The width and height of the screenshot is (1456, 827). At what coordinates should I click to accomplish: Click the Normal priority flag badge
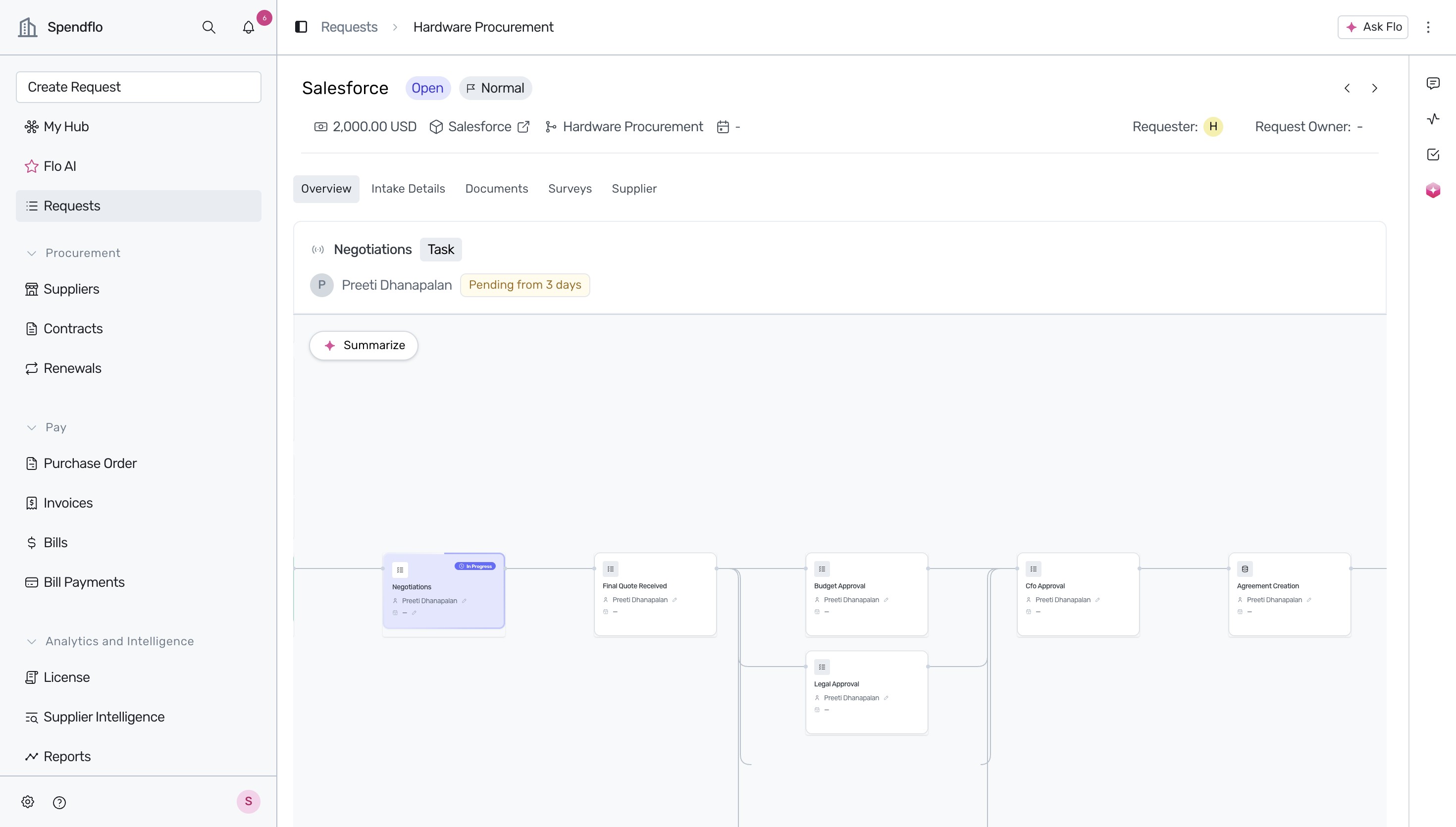pyautogui.click(x=495, y=88)
